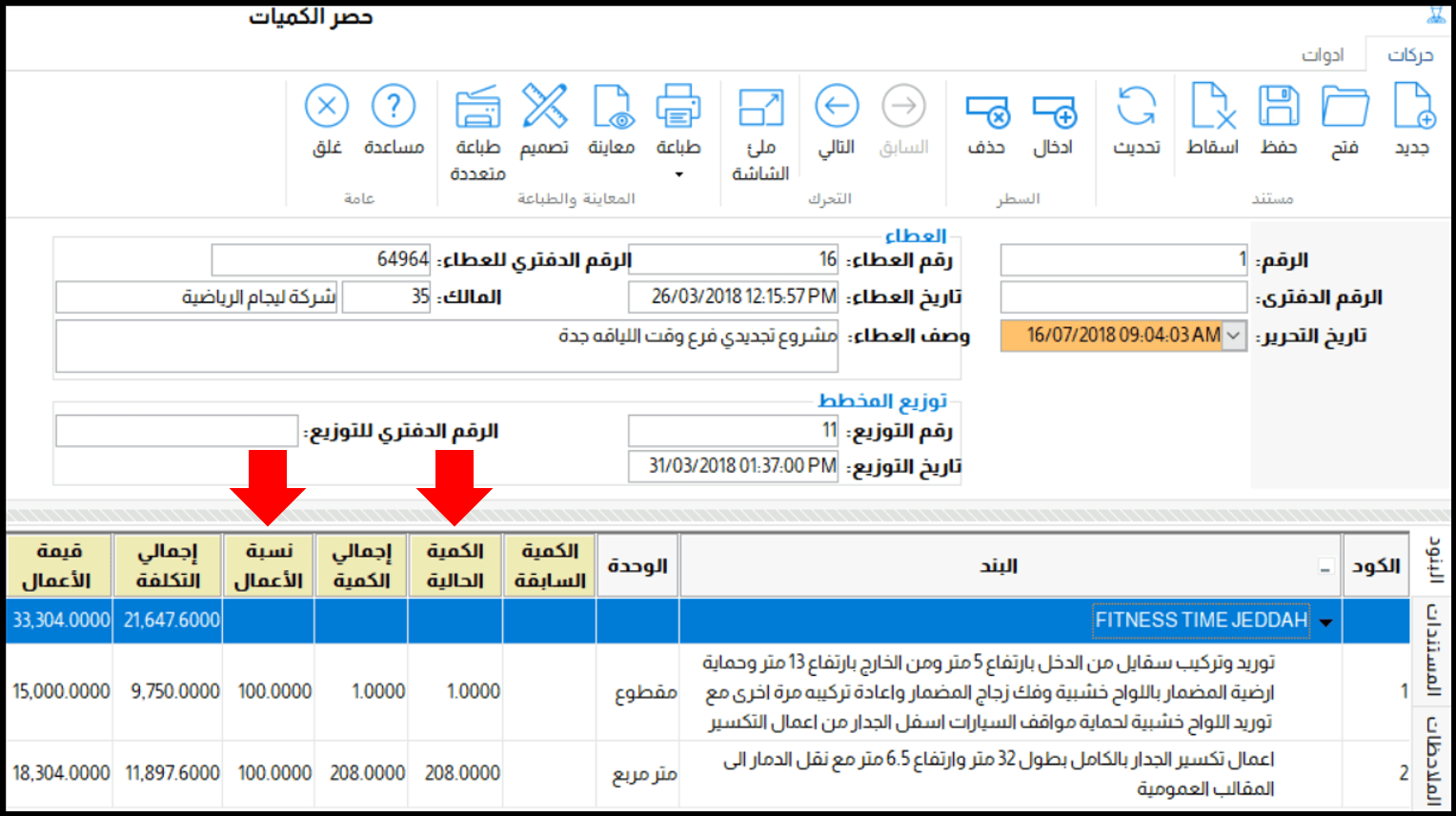Screen dimensions: 1456x816
Task: Expand the طباعة dropdown arrow
Action: [678, 174]
